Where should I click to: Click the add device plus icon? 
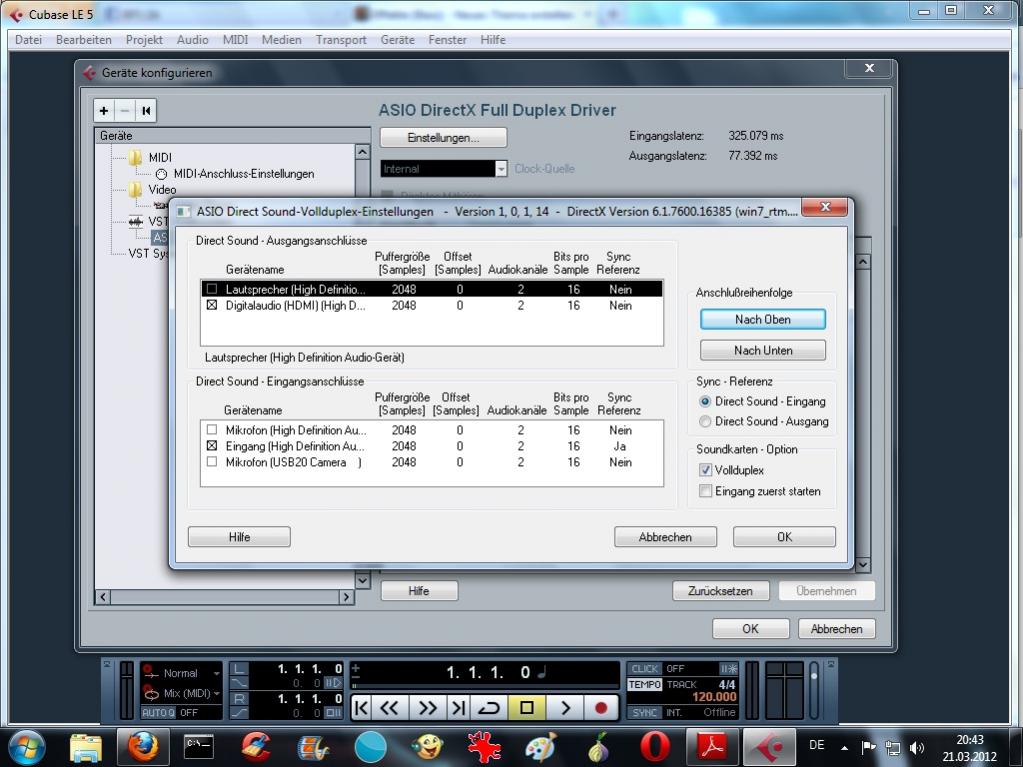(104, 111)
